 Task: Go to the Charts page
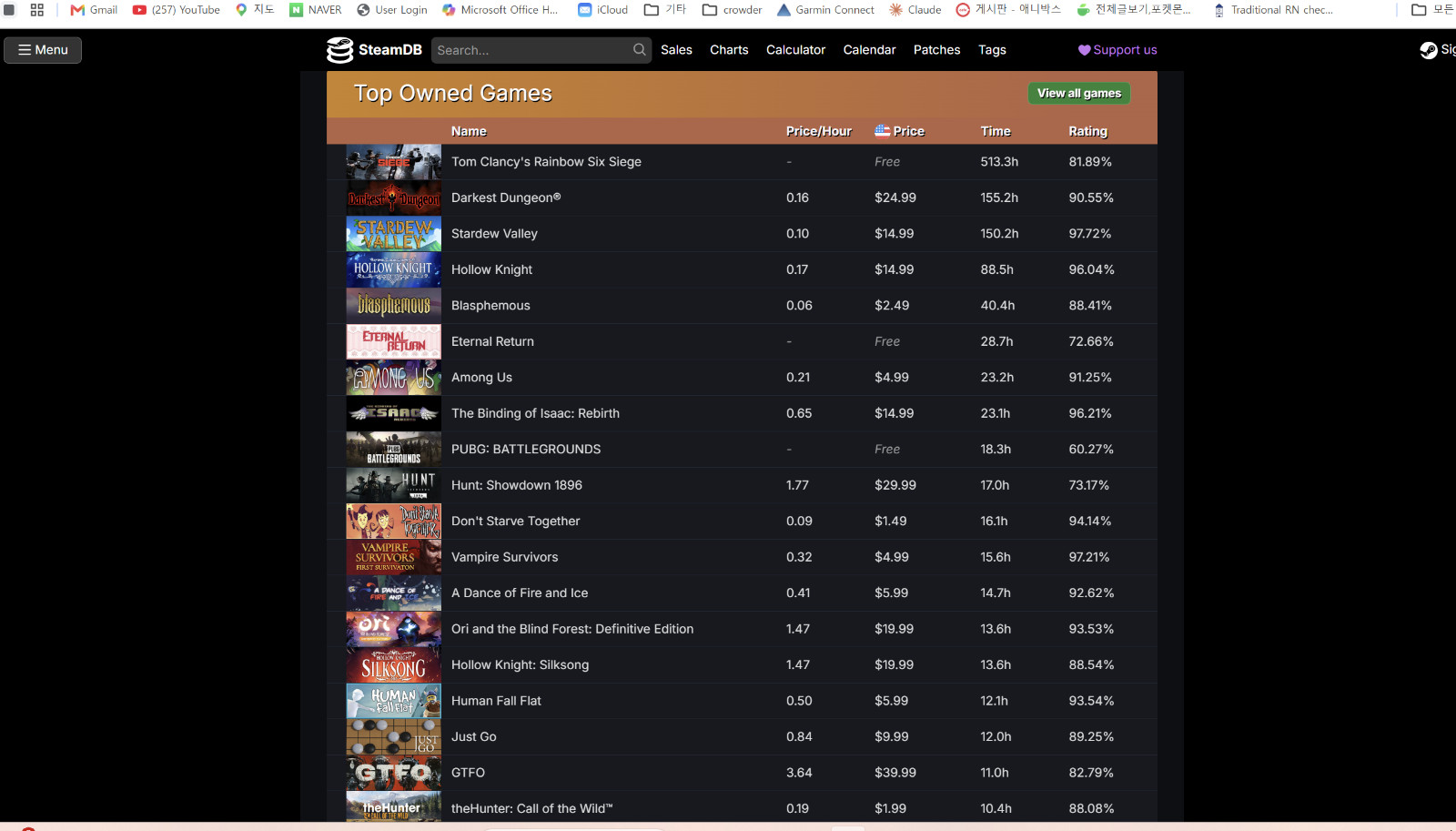729,50
